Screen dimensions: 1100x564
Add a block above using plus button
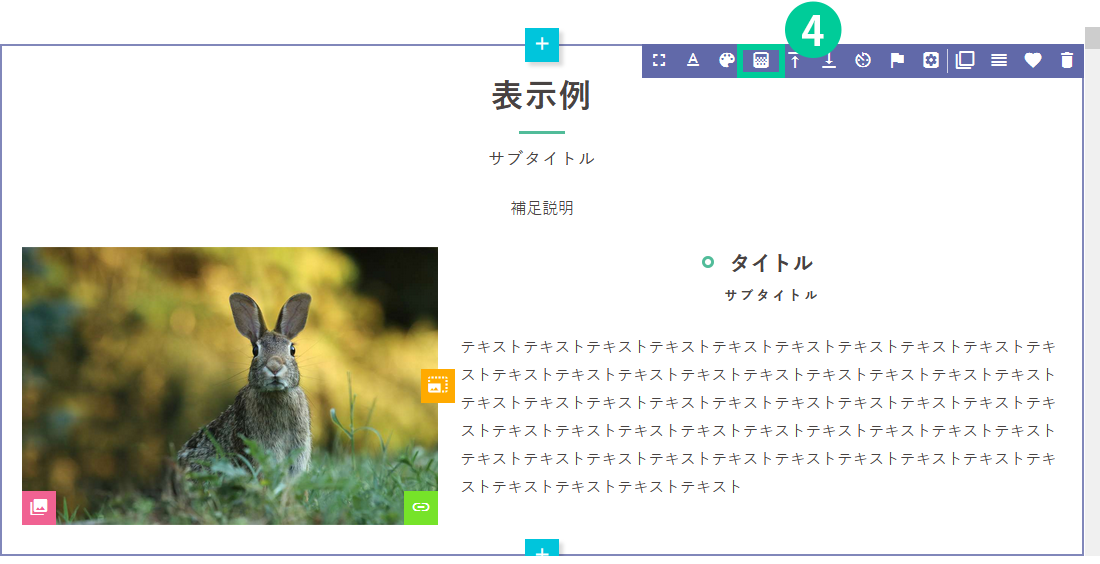542,44
